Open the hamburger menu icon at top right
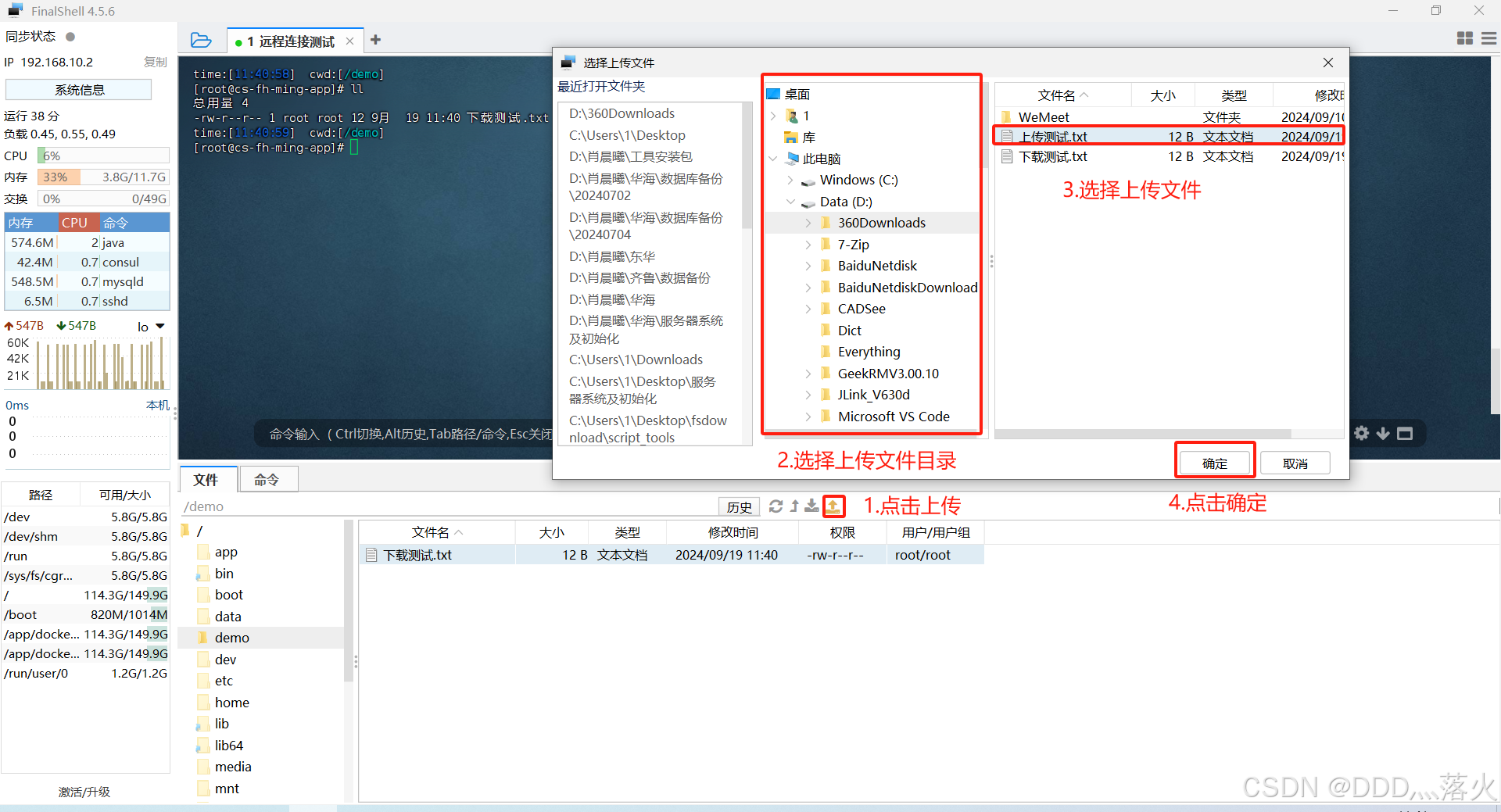 pyautogui.click(x=1488, y=38)
